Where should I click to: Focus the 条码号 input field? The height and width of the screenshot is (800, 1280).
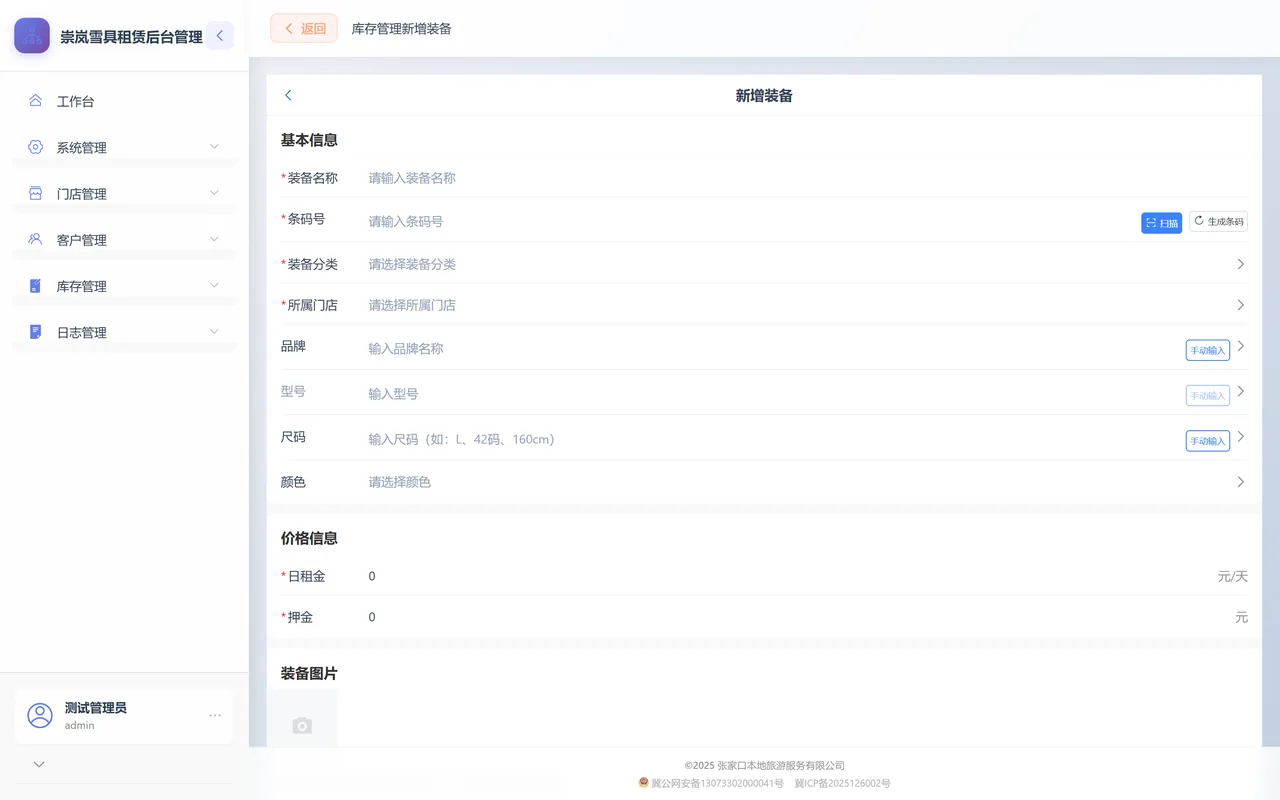[x=750, y=222]
